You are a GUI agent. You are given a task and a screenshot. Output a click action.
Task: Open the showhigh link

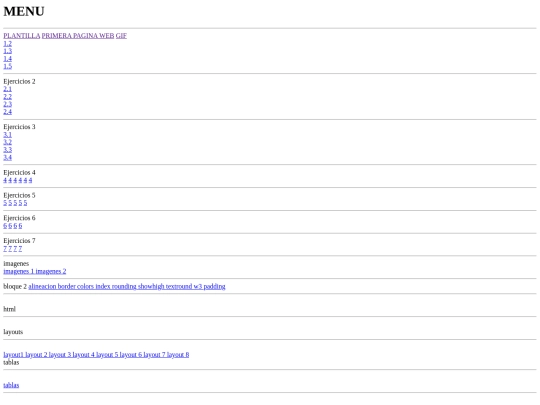point(151,287)
